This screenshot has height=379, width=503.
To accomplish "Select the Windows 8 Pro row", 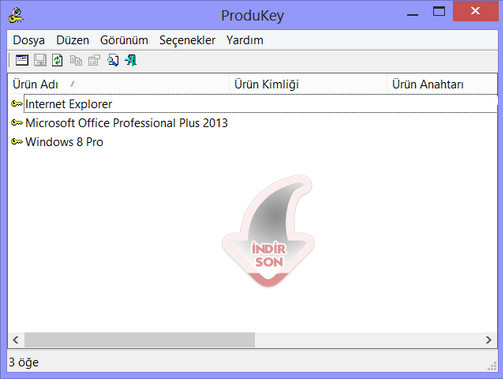I will pyautogui.click(x=253, y=142).
